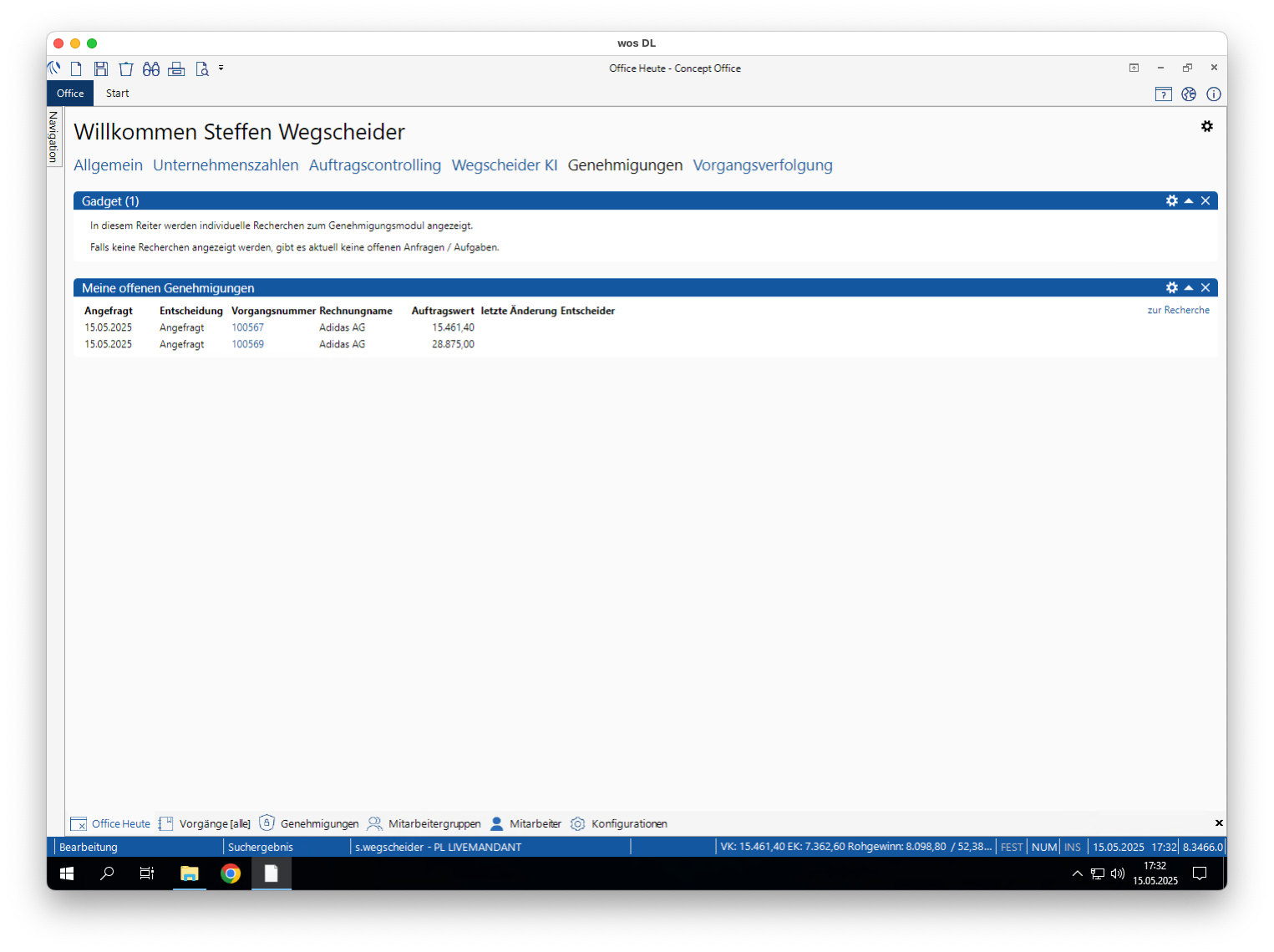Click the Concept Office logo icon

[x=54, y=68]
